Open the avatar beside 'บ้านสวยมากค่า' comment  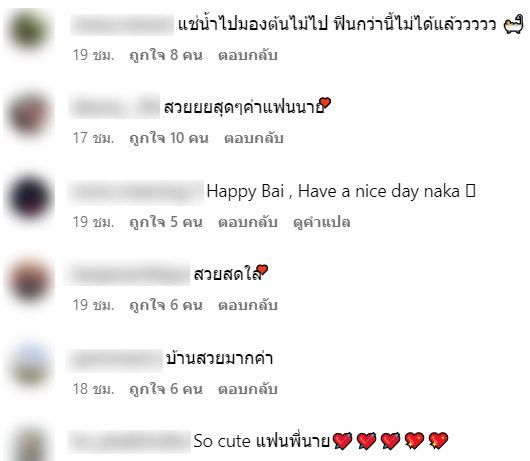pyautogui.click(x=29, y=365)
